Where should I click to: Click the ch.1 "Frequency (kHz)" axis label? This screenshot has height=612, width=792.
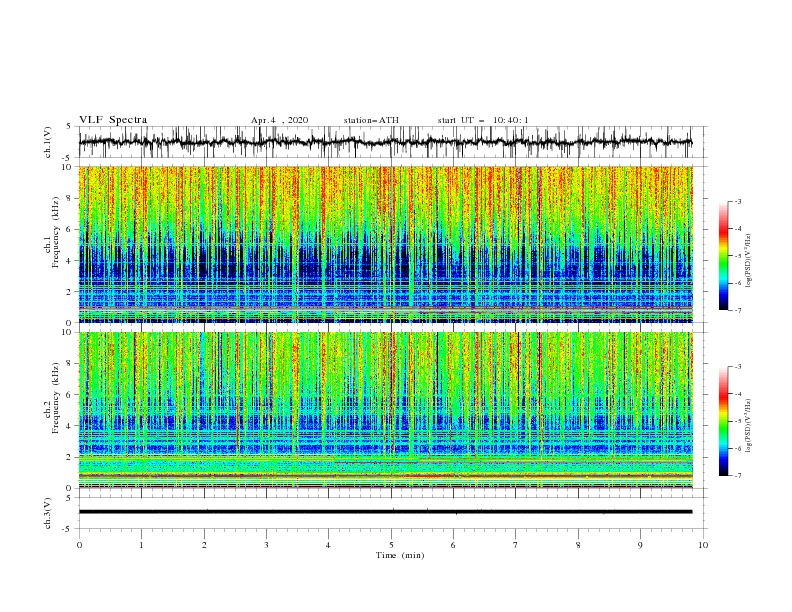pos(54,232)
